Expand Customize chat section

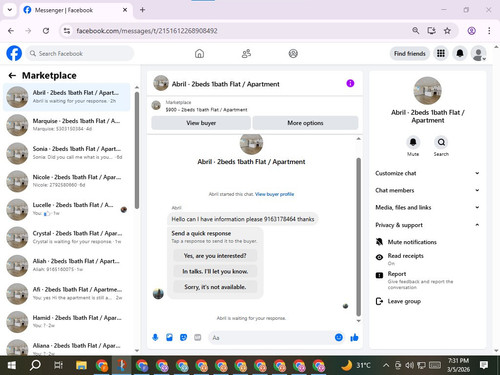click(x=428, y=173)
